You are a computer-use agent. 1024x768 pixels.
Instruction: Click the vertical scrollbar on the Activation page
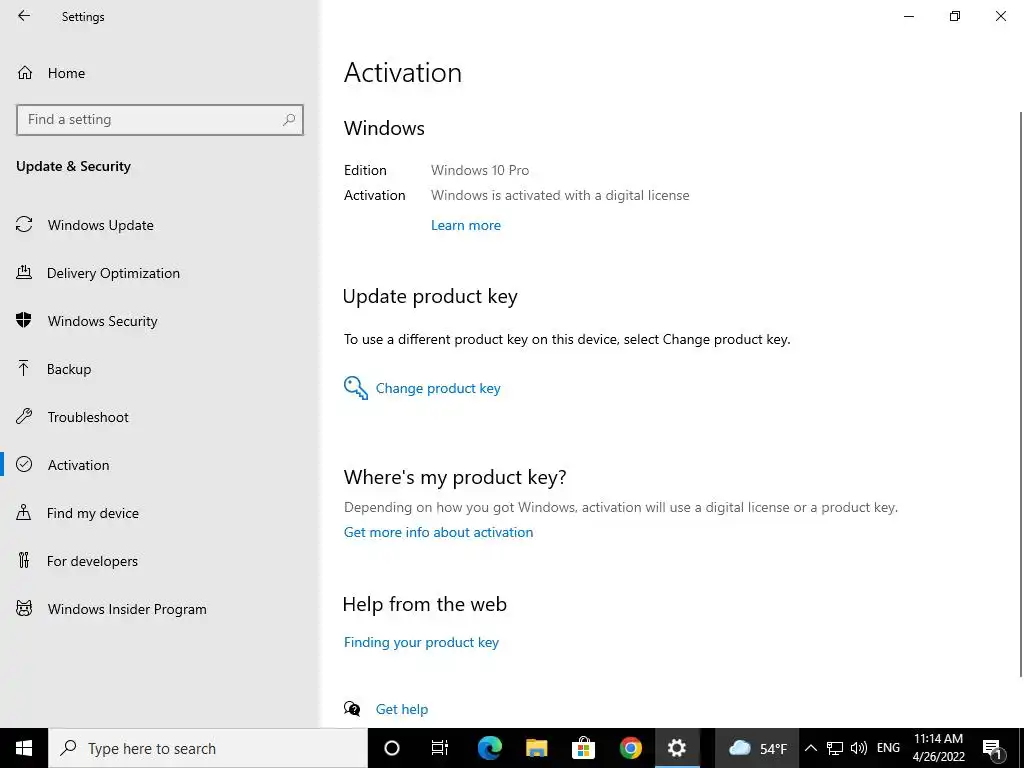click(x=1021, y=394)
